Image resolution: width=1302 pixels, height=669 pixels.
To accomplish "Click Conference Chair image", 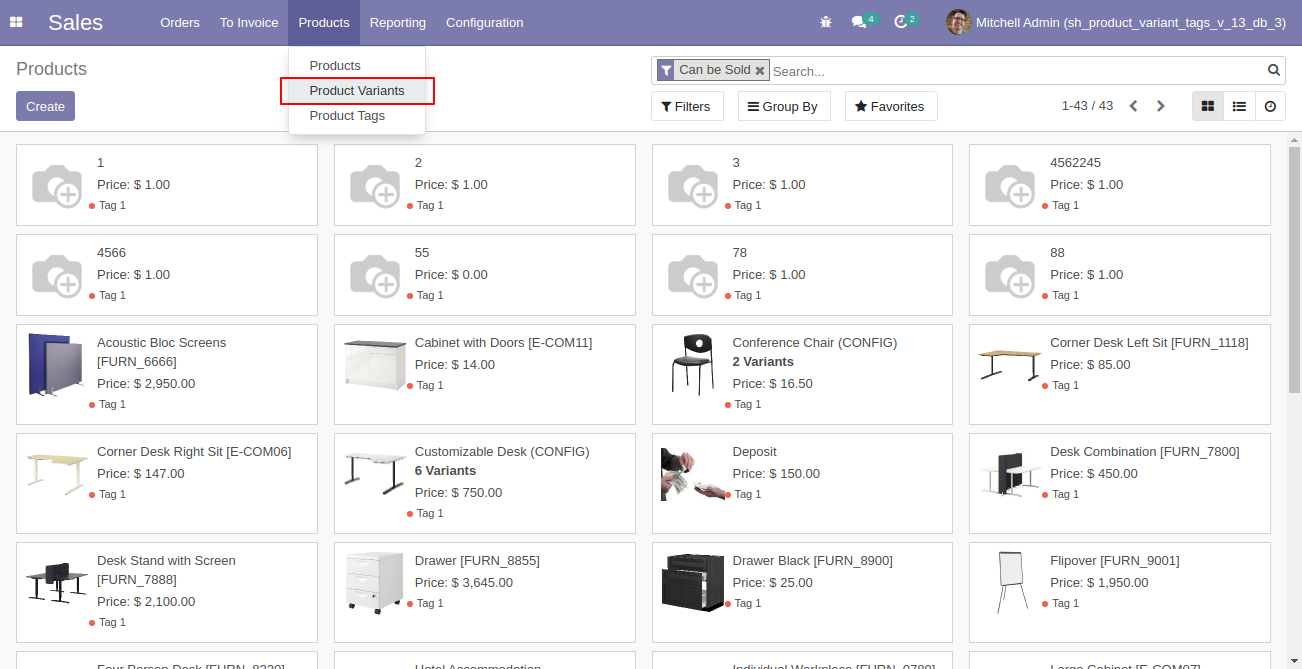I will point(692,365).
